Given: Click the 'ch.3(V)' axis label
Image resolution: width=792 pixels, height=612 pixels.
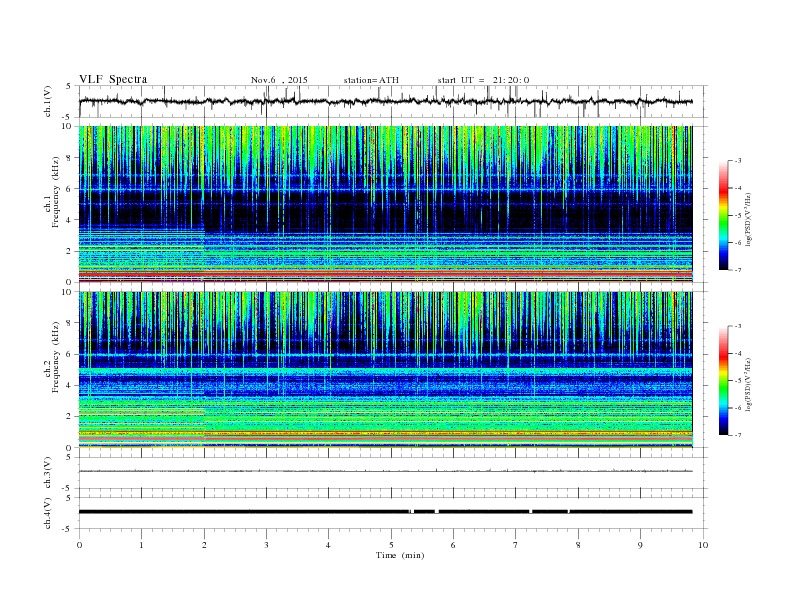Looking at the screenshot, I should (x=48, y=473).
